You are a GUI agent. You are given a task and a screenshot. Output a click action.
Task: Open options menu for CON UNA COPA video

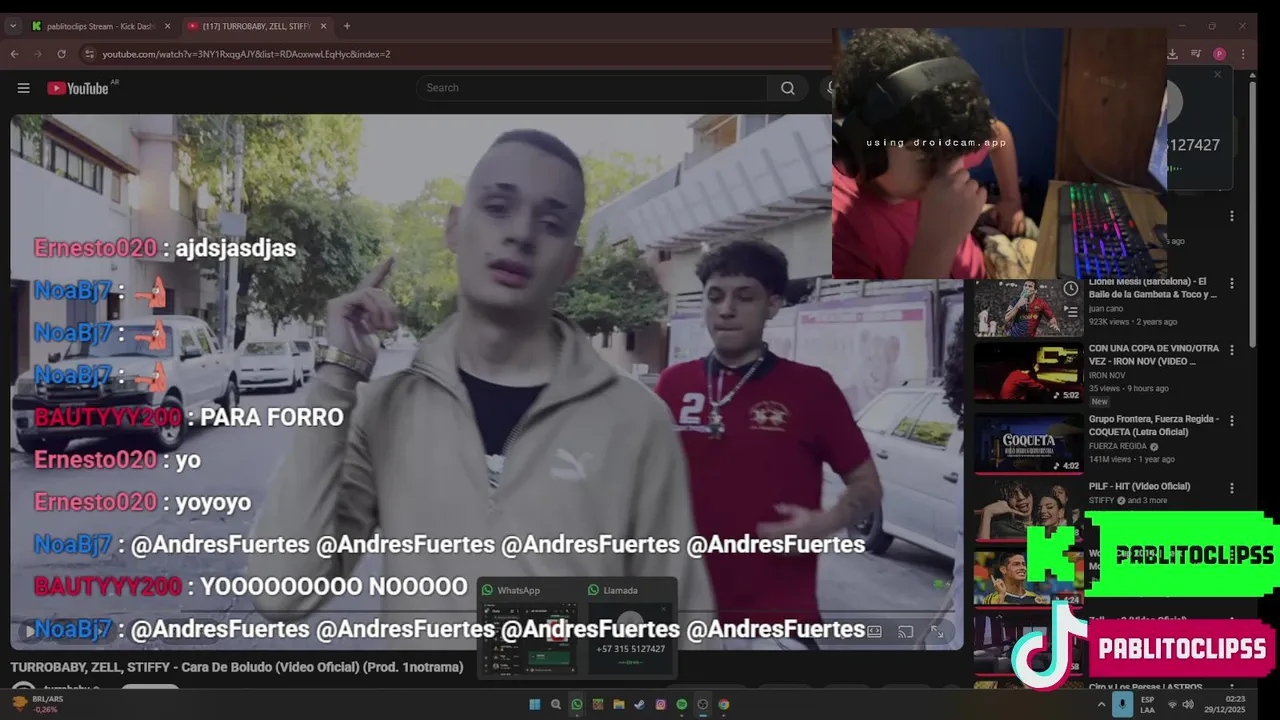(x=1232, y=350)
